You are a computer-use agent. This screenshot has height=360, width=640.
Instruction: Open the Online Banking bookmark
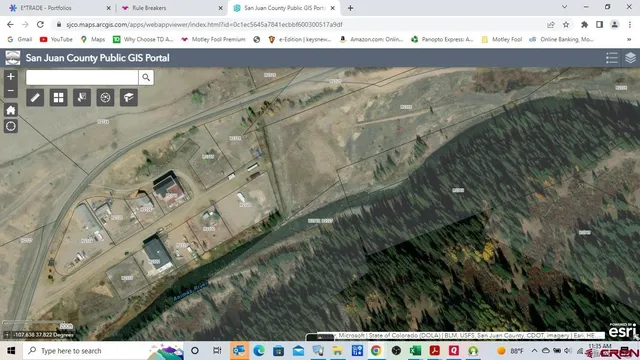561,39
